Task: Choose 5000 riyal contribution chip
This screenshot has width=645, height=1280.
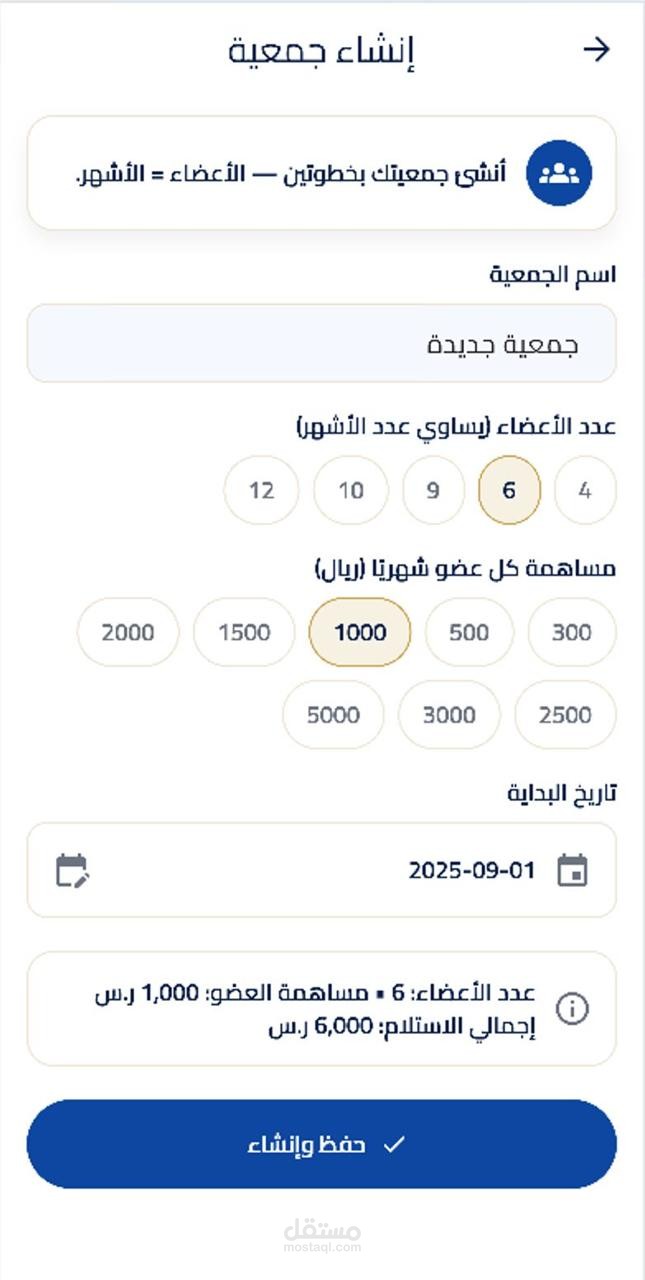Action: coord(333,715)
